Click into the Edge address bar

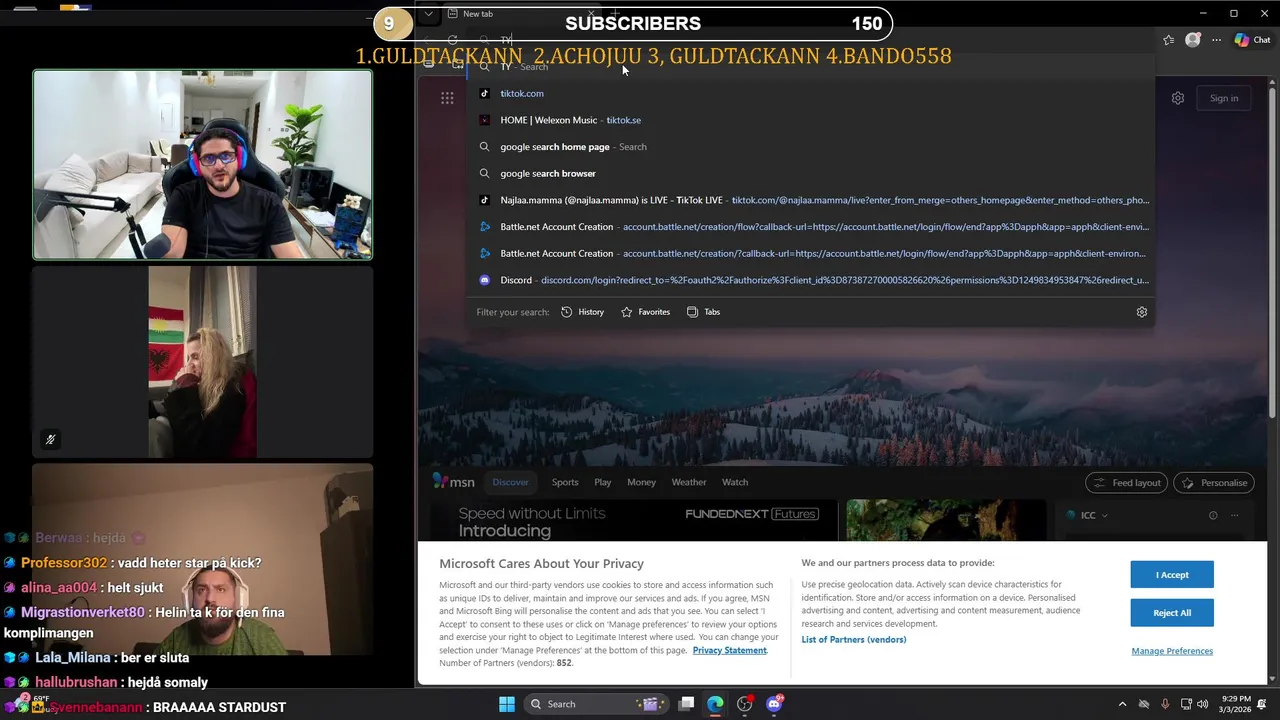(811, 40)
